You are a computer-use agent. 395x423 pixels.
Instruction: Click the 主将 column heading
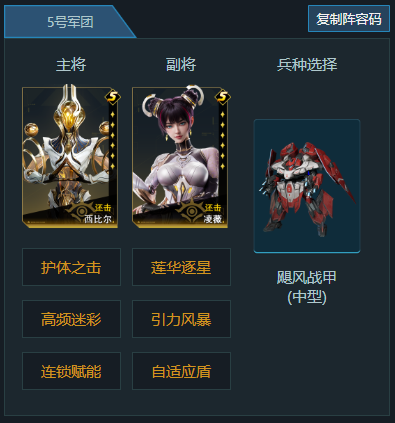71,65
